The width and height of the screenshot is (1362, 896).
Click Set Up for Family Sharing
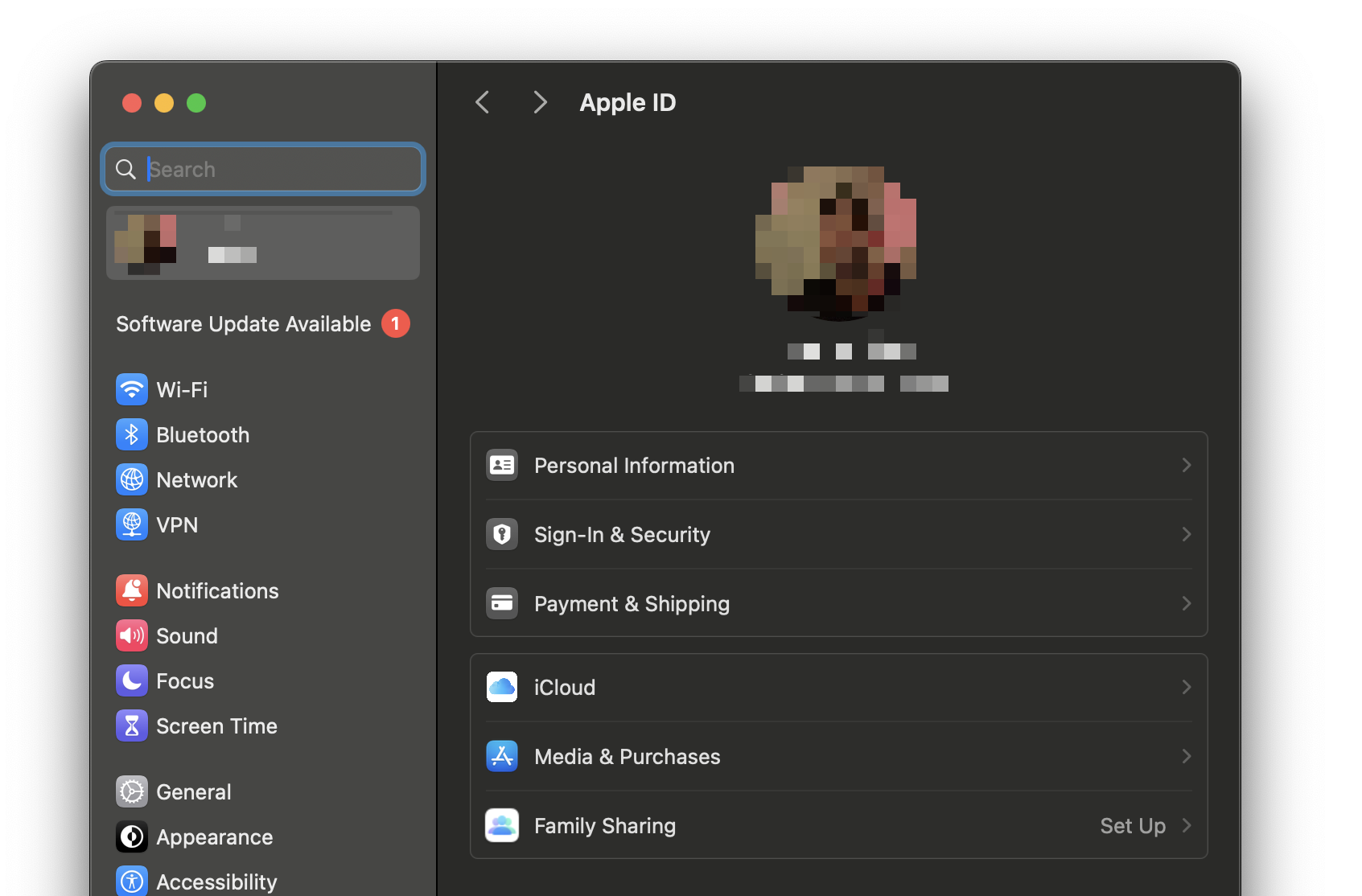[1133, 826]
